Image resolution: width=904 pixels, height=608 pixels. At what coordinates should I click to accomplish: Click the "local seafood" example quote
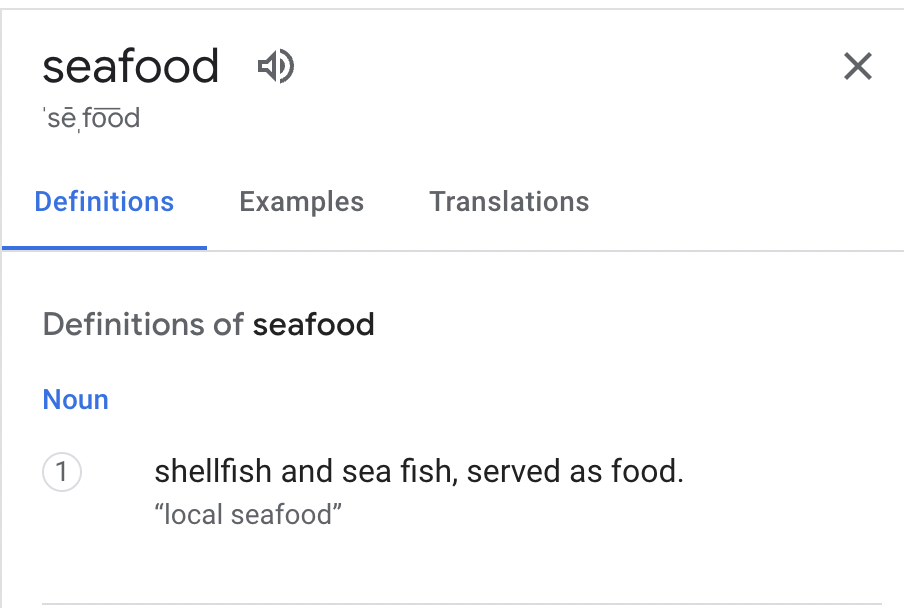[249, 515]
